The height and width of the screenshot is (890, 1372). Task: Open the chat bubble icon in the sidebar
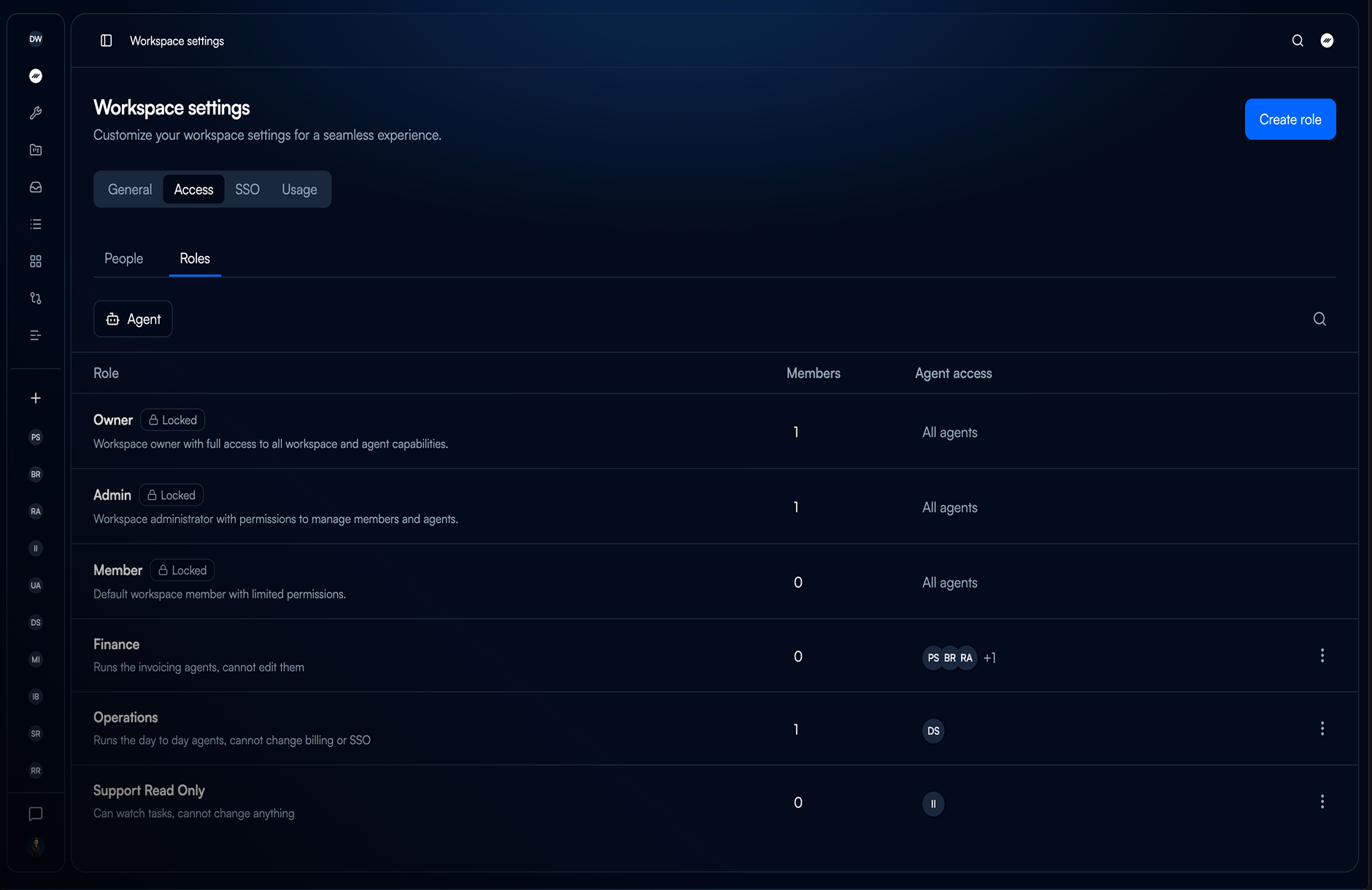36,814
